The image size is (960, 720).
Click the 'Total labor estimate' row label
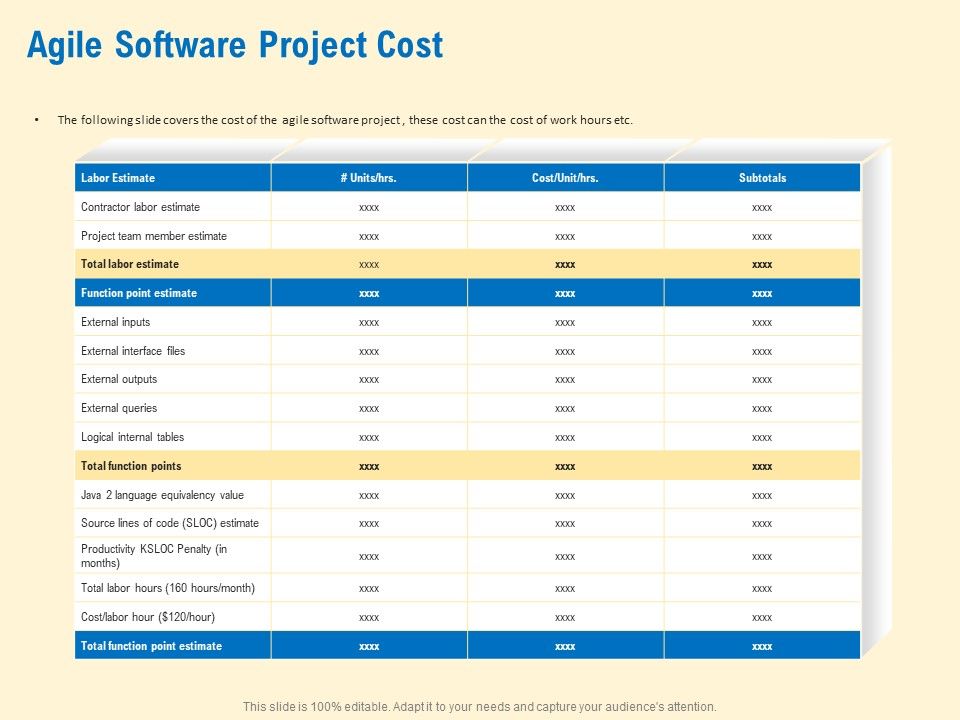pos(130,264)
